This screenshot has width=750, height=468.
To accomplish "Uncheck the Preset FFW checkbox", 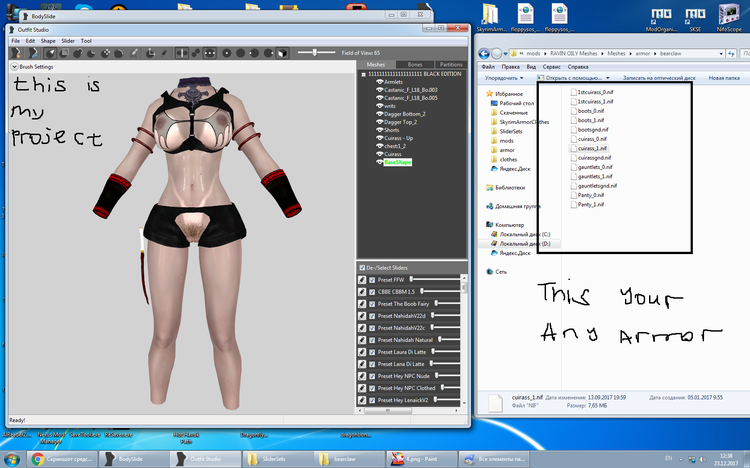I will click(372, 280).
